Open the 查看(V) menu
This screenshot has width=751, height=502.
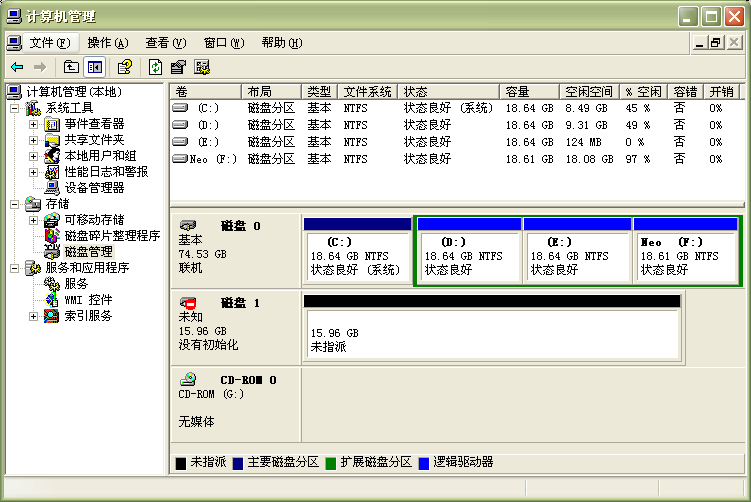tap(166, 43)
